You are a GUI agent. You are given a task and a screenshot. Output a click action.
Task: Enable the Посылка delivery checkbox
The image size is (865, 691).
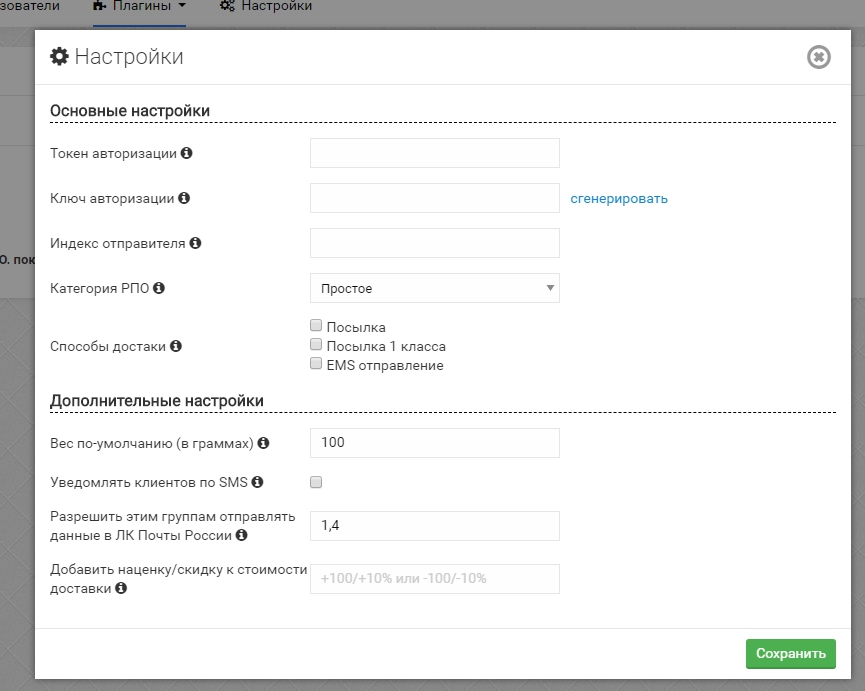tap(316, 326)
